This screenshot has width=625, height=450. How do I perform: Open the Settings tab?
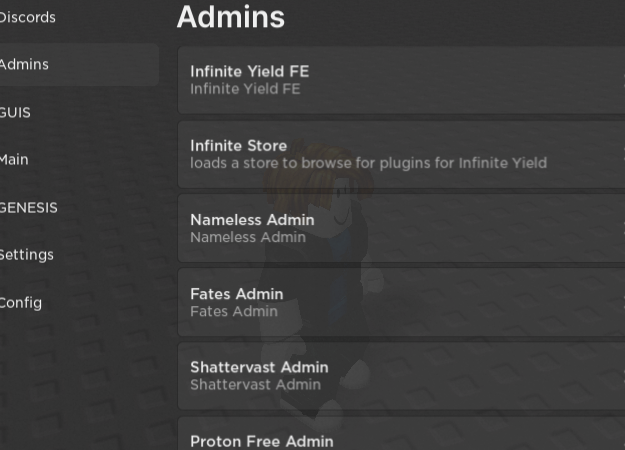(26, 255)
